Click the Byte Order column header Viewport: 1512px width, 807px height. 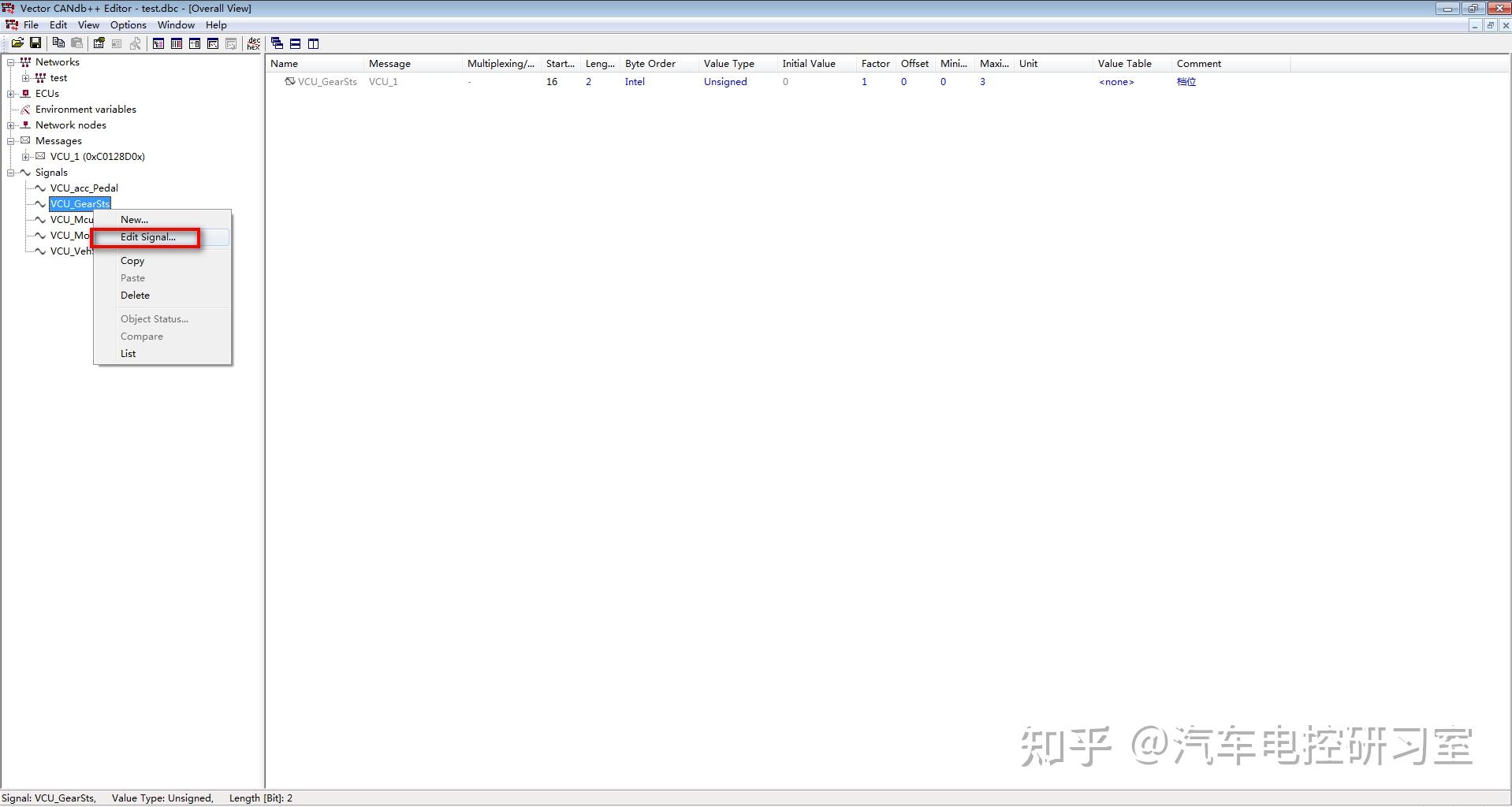[650, 63]
